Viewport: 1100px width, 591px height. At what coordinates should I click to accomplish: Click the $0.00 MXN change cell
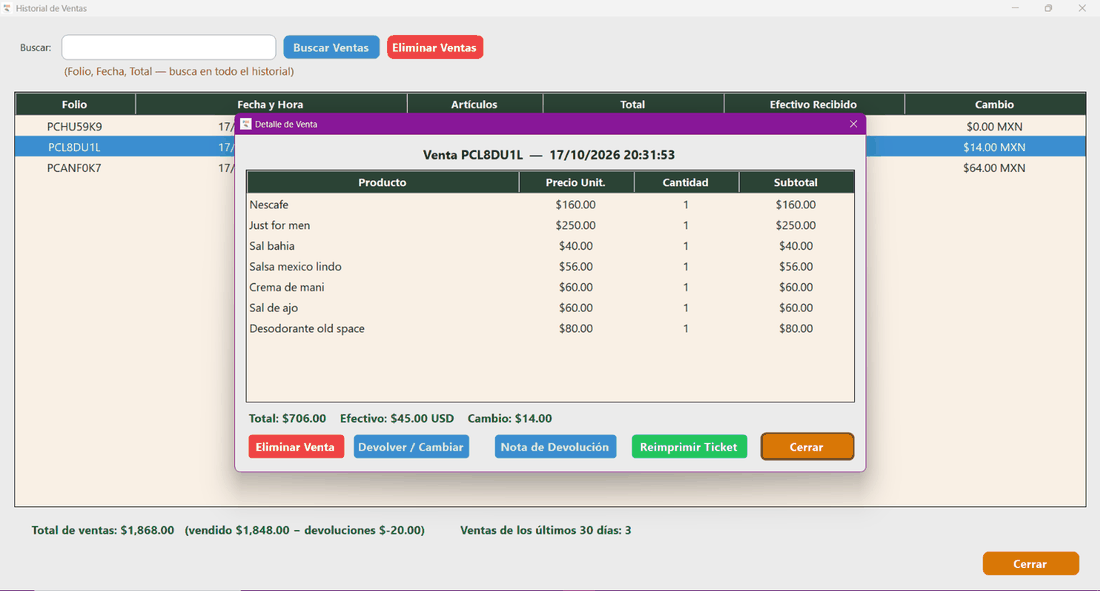point(995,127)
